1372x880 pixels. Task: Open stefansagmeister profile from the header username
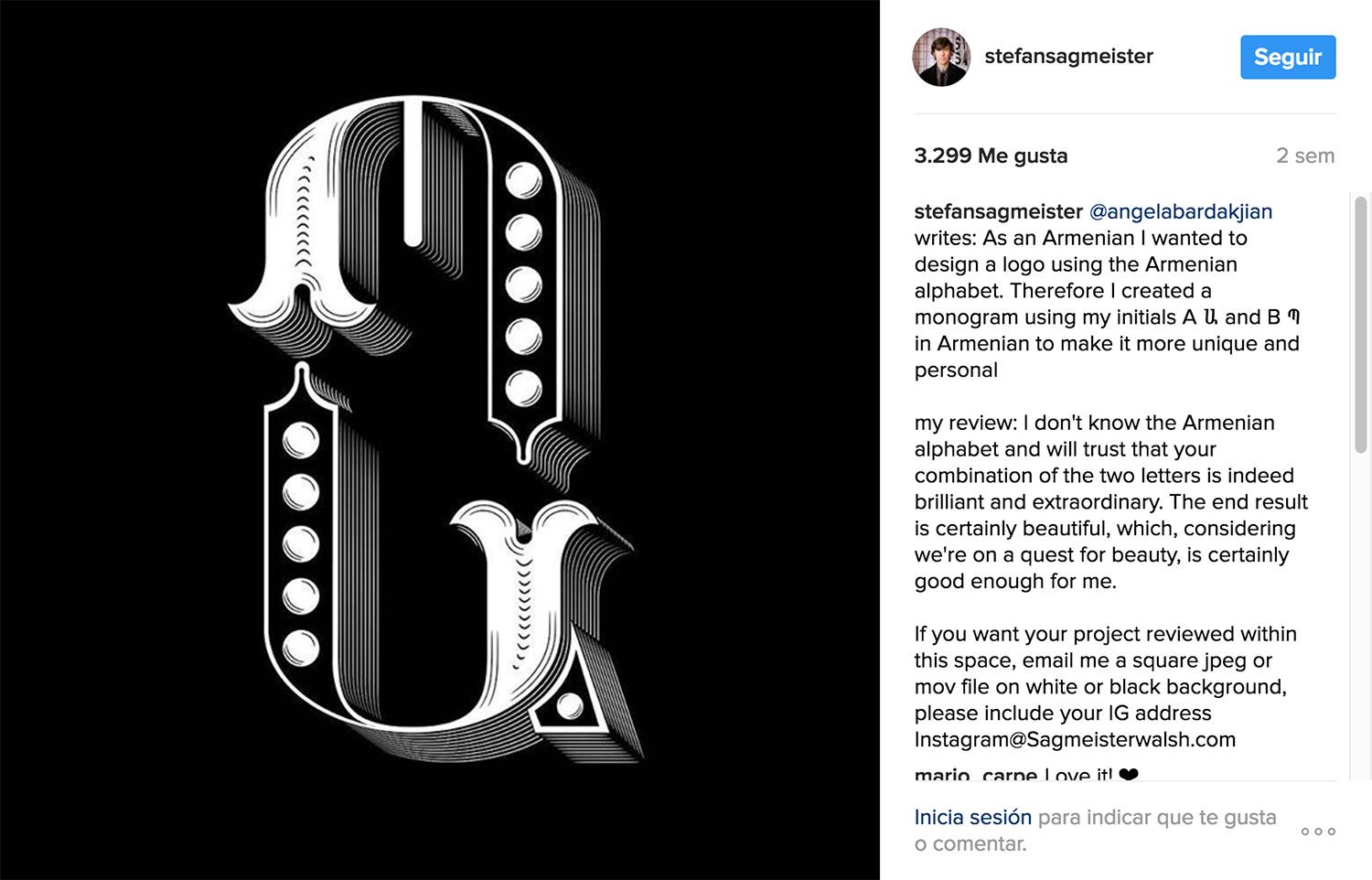1068,57
